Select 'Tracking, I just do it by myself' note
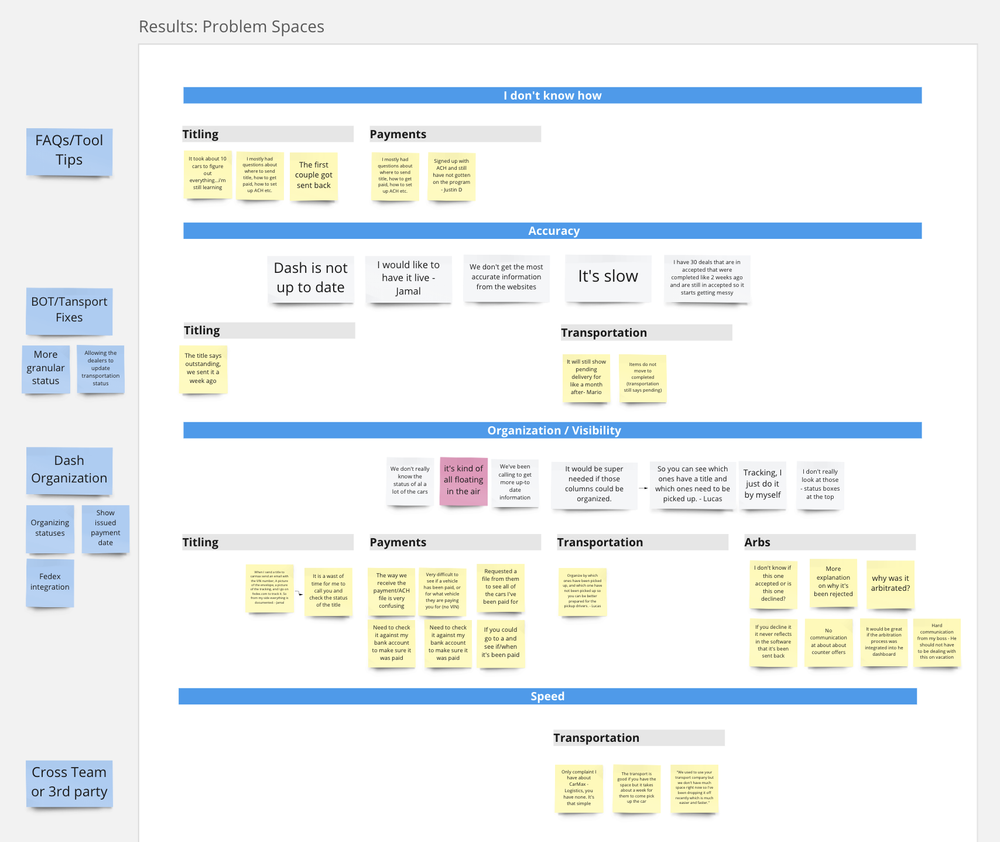Image resolution: width=1000 pixels, height=842 pixels. point(762,485)
